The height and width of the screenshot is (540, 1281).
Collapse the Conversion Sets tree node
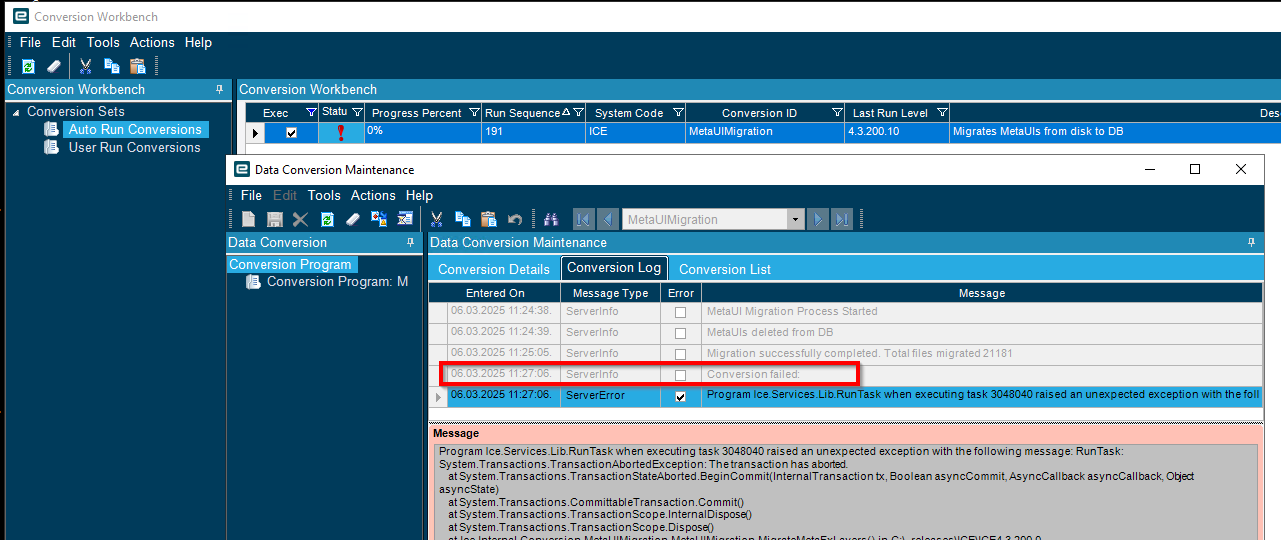click(16, 112)
